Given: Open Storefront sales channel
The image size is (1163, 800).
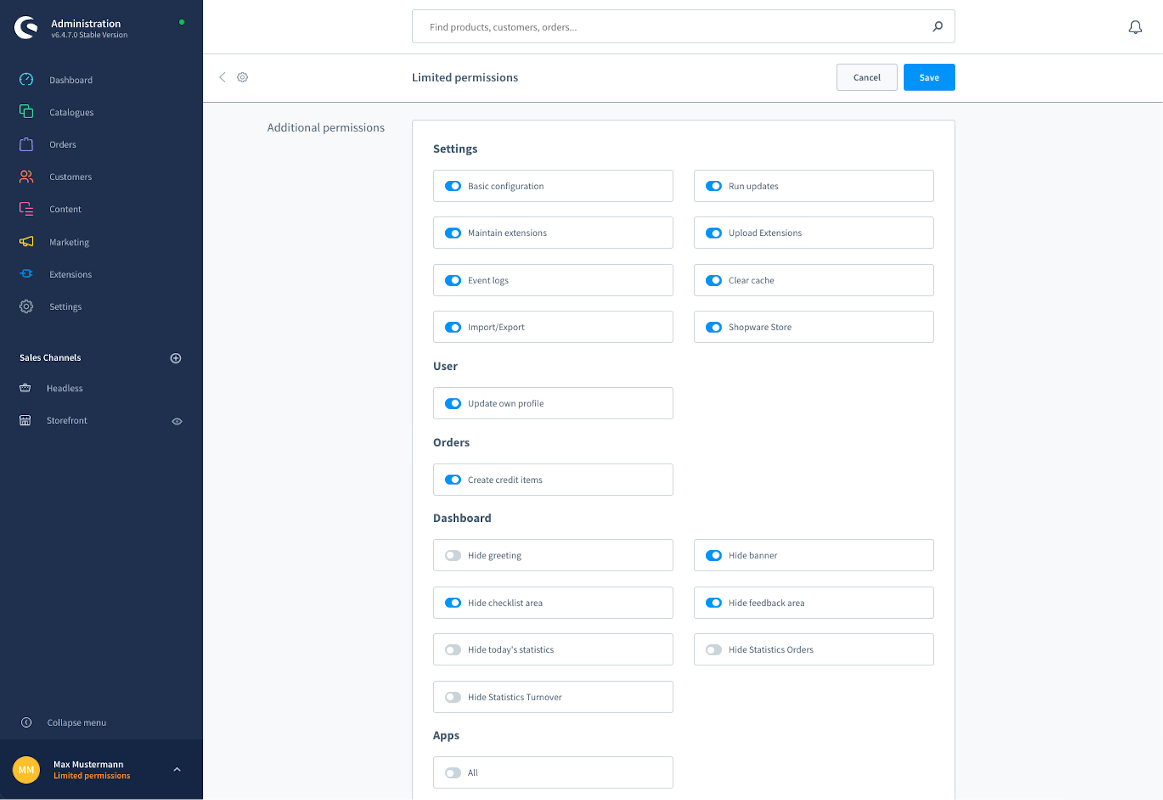Looking at the screenshot, I should pyautogui.click(x=67, y=420).
